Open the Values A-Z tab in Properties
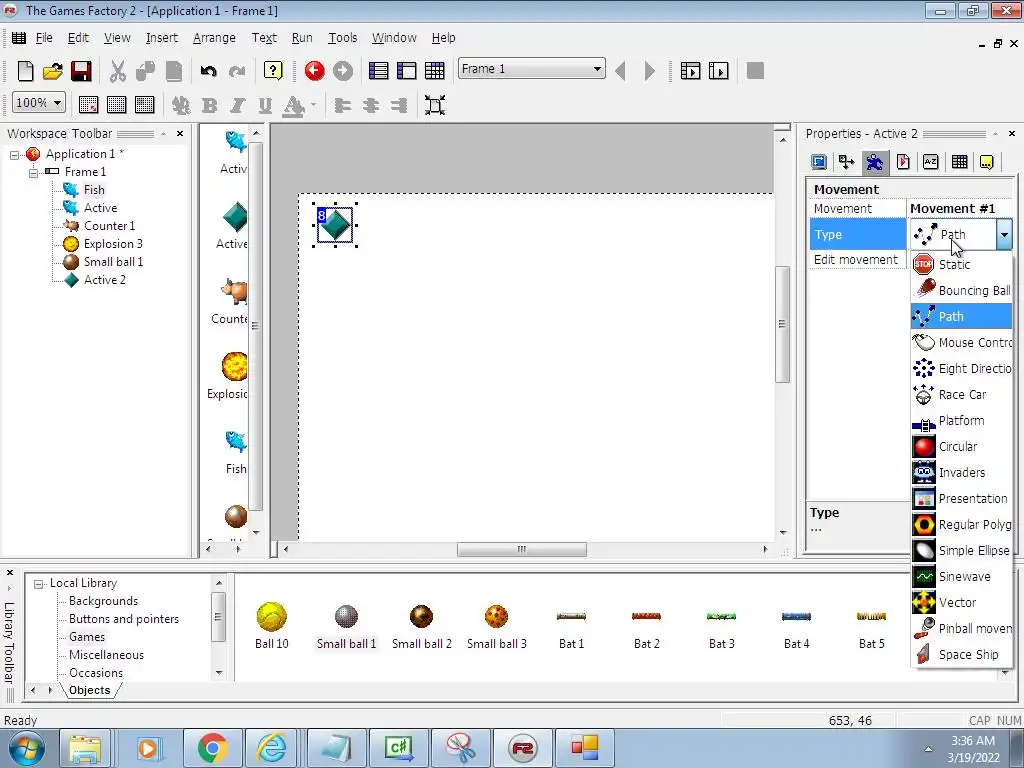The image size is (1024, 768). pyautogui.click(x=931, y=161)
